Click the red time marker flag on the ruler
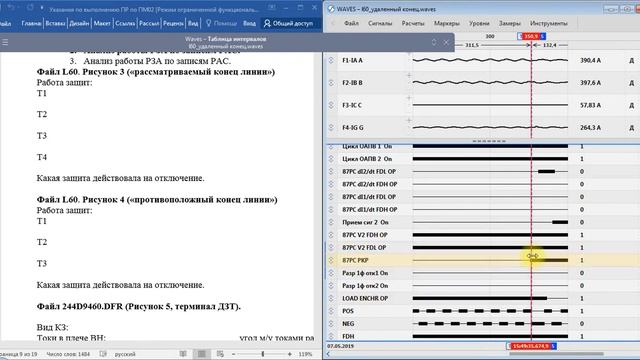The height and width of the screenshot is (360, 640). click(x=531, y=36)
